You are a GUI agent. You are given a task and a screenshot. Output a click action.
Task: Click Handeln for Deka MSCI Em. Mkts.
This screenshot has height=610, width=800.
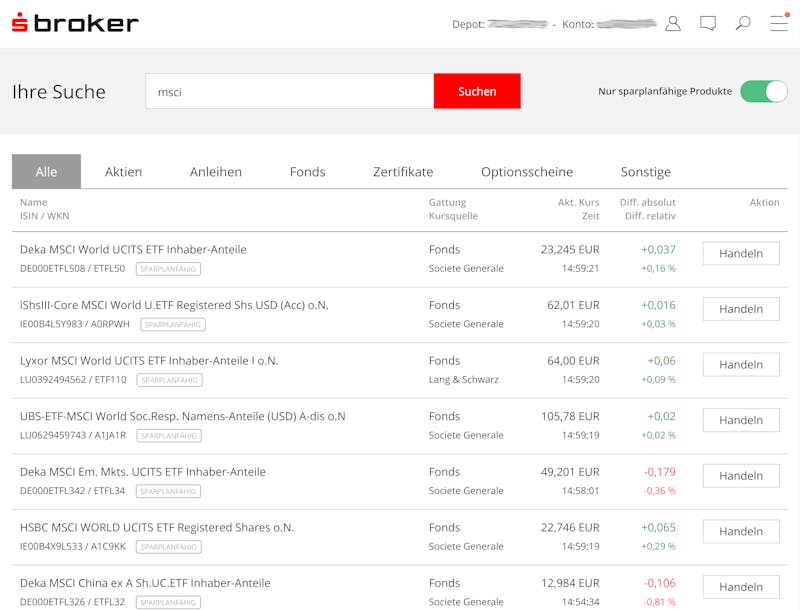(x=741, y=476)
